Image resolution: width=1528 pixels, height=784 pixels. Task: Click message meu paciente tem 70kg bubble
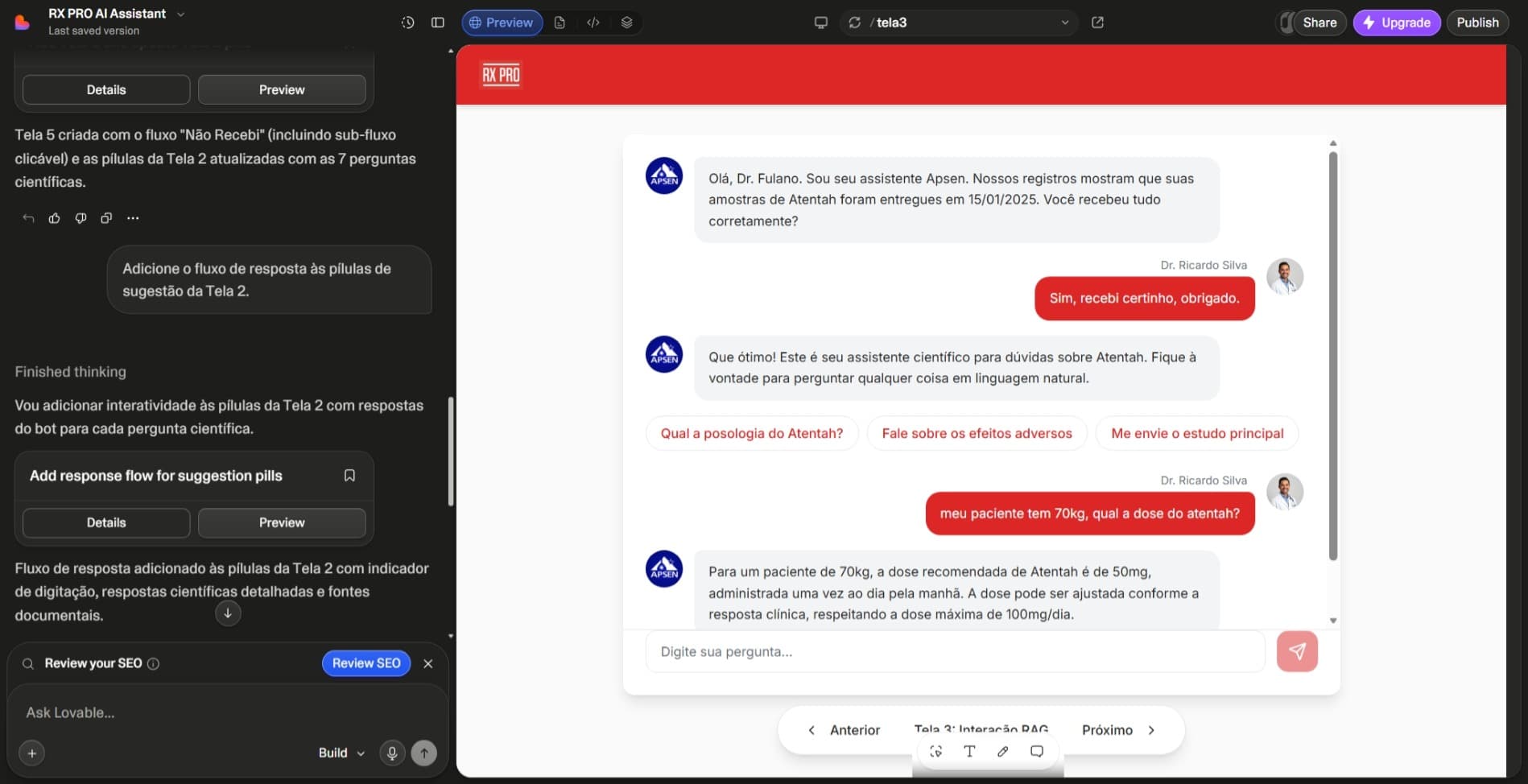1090,514
